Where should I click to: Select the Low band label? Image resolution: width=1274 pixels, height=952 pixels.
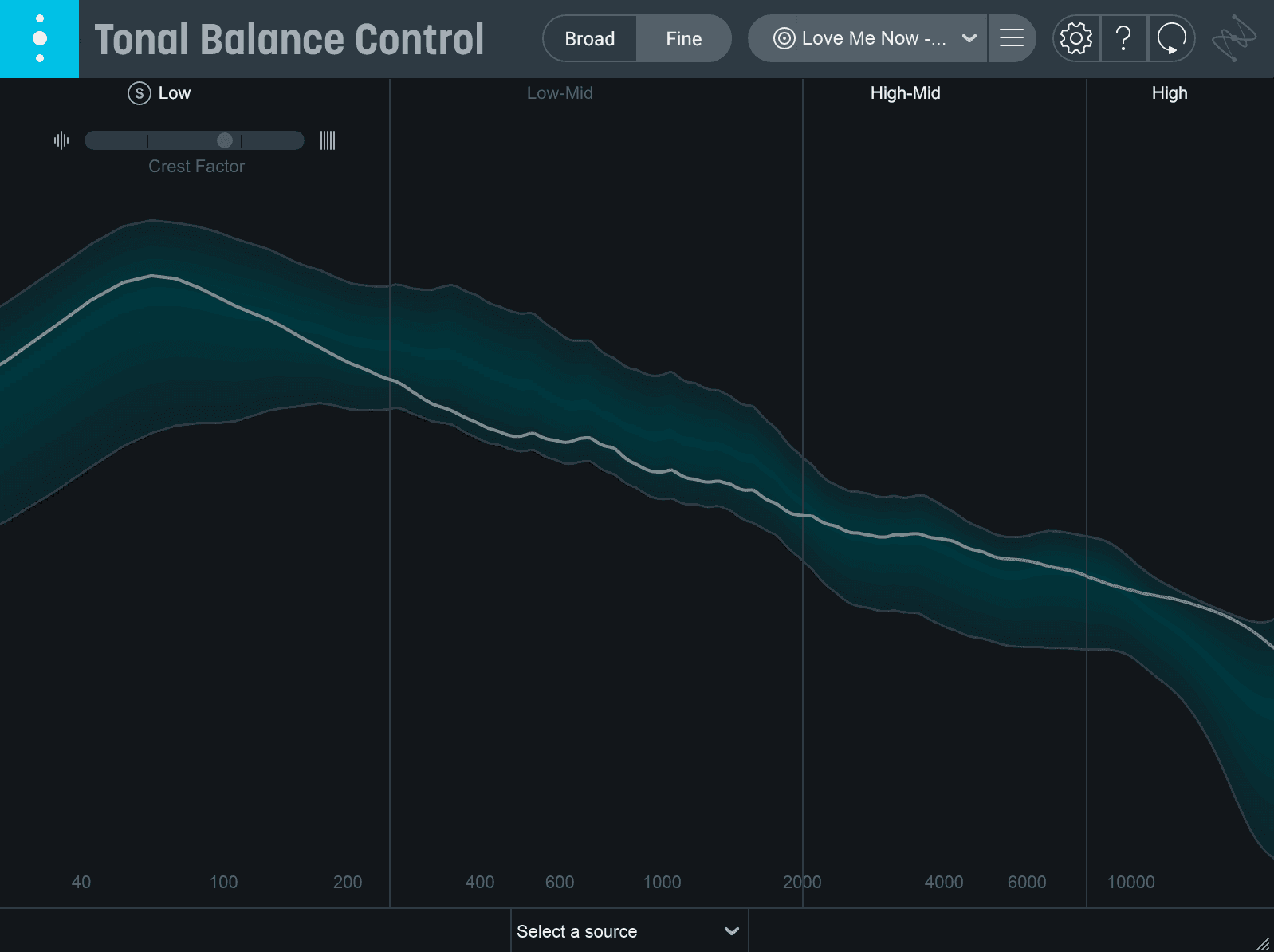(x=175, y=93)
